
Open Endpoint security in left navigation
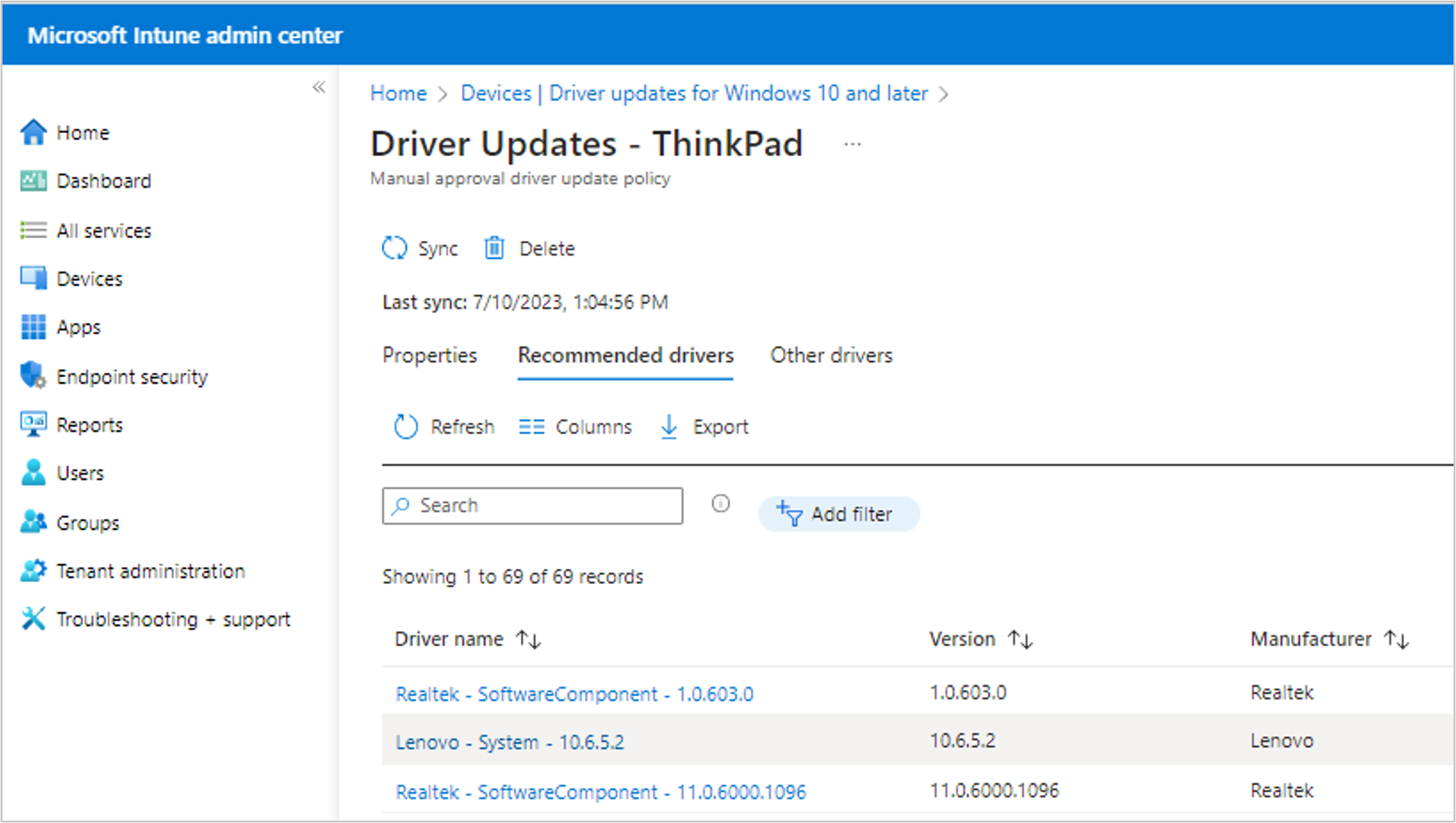[132, 377]
